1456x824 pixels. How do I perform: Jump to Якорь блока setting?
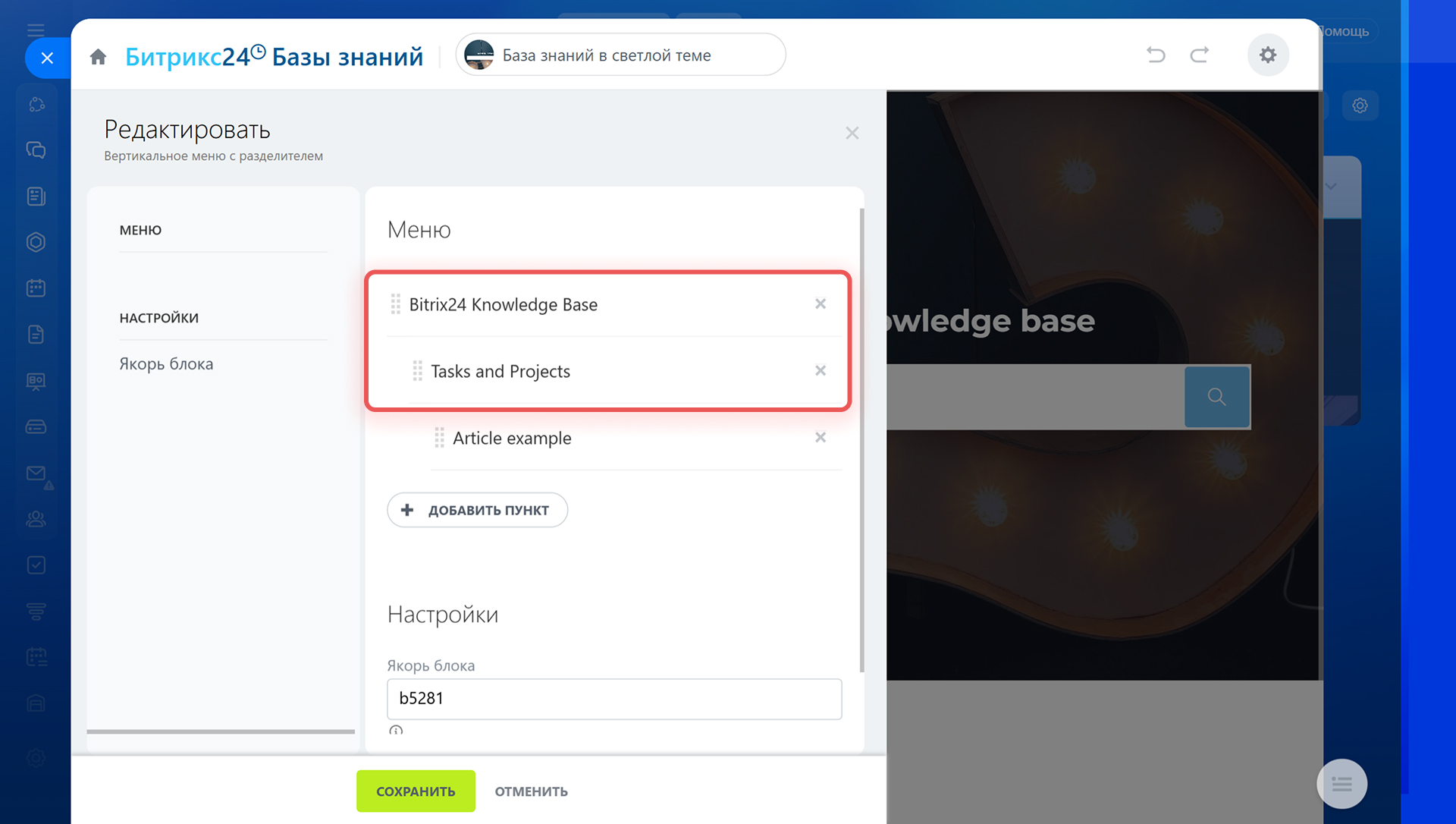(x=166, y=363)
